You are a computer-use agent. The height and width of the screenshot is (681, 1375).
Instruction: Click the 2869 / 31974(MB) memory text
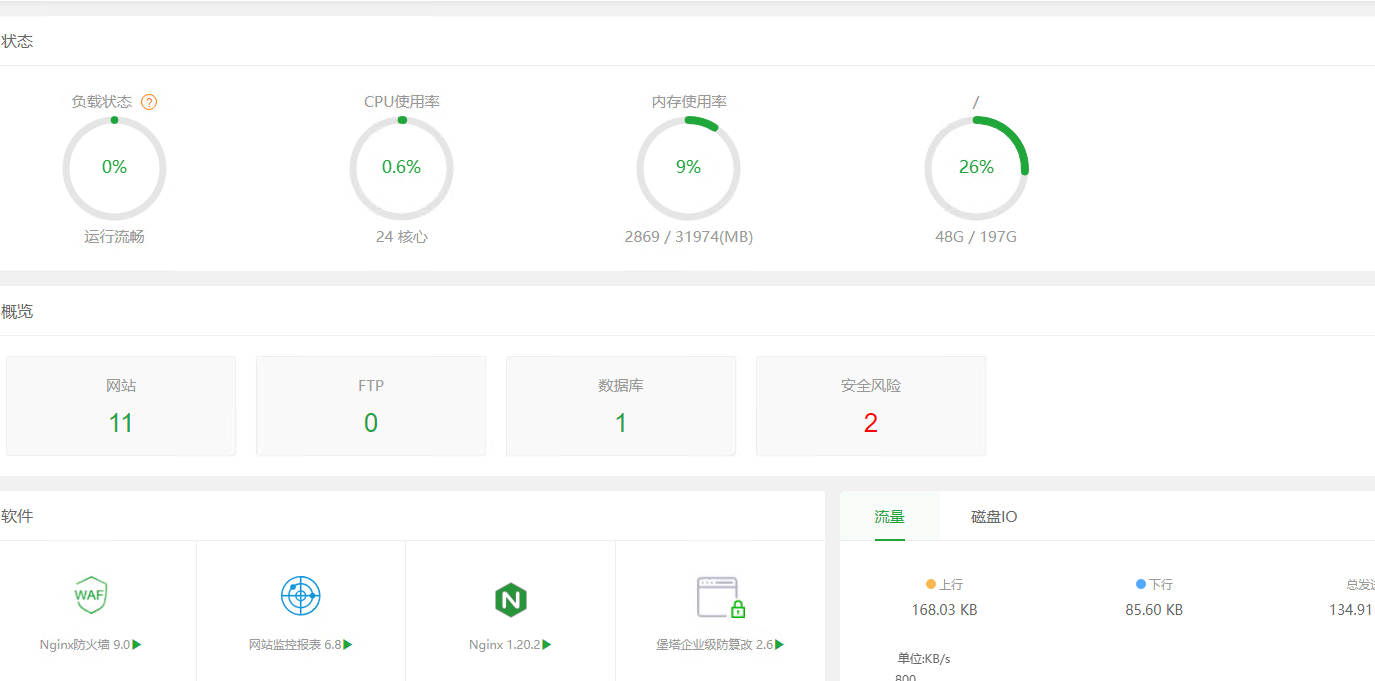pos(689,237)
